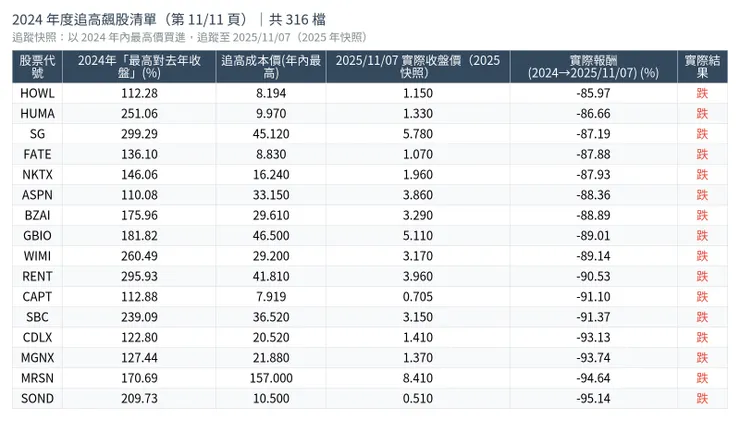Click the BZAI ticker symbol
Image resolution: width=740 pixels, height=421 pixels.
pos(37,215)
